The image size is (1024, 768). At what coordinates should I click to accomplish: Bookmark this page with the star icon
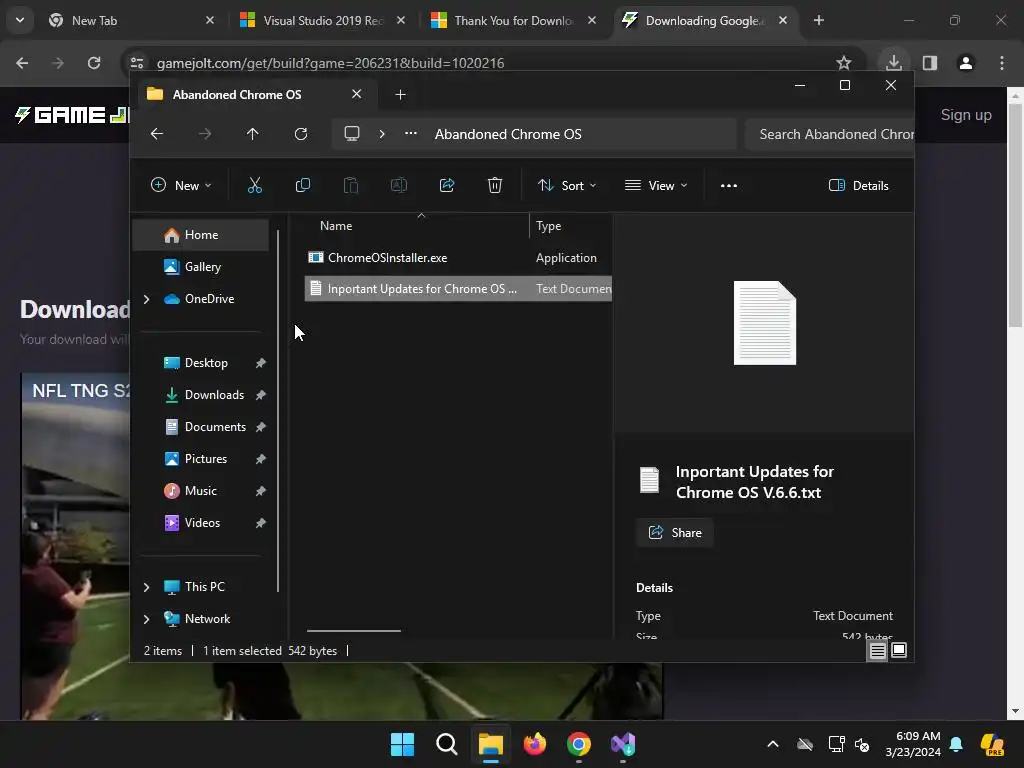pyautogui.click(x=844, y=63)
